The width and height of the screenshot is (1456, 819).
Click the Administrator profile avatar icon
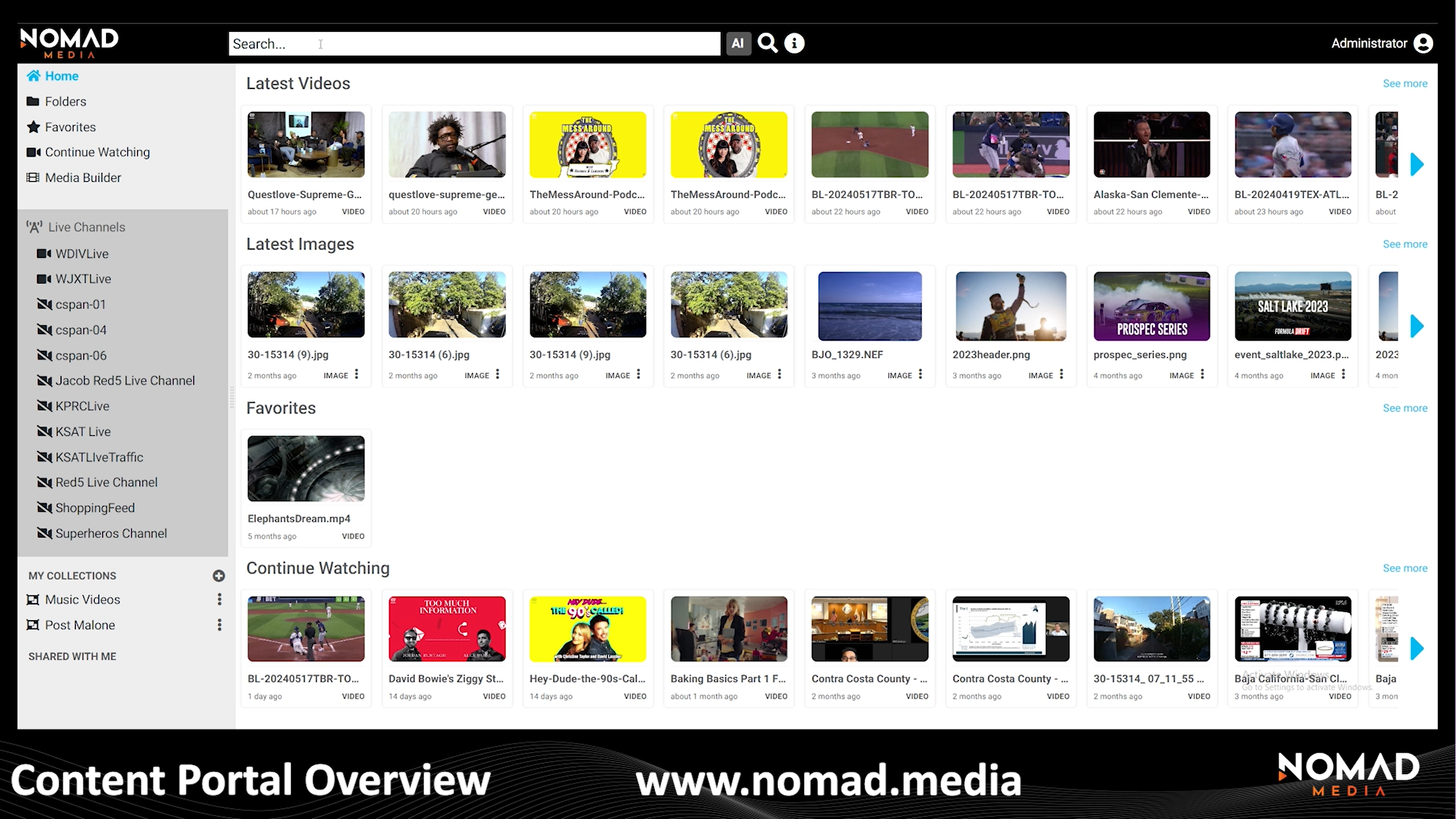pos(1423,44)
